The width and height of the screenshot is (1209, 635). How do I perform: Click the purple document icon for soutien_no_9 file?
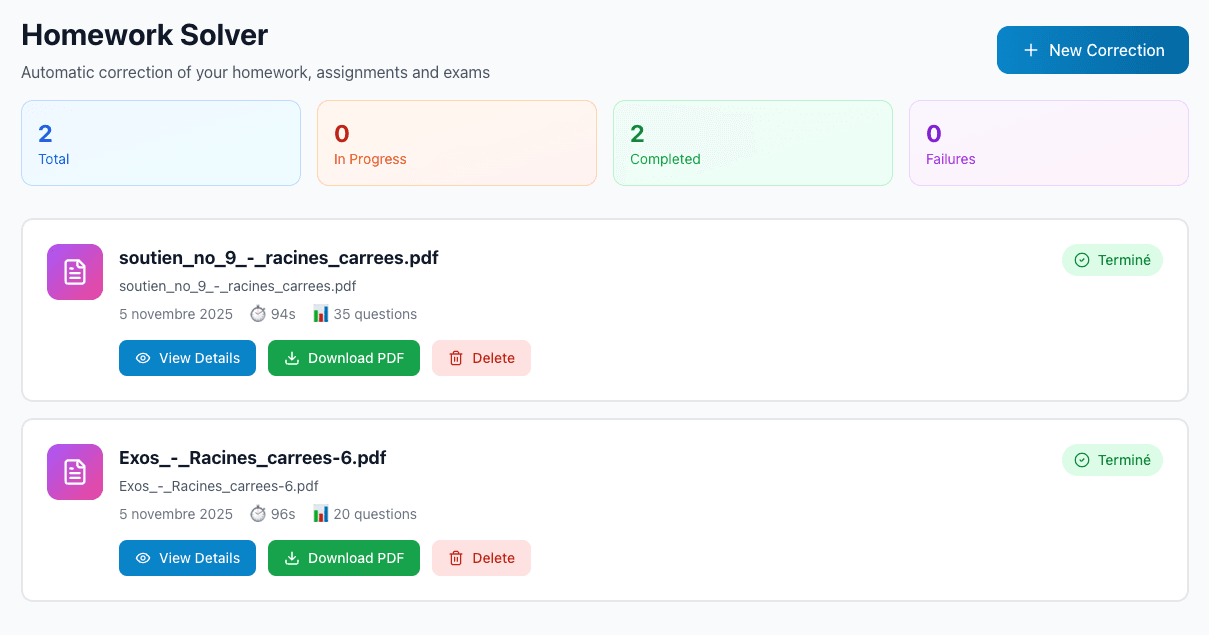pos(75,272)
